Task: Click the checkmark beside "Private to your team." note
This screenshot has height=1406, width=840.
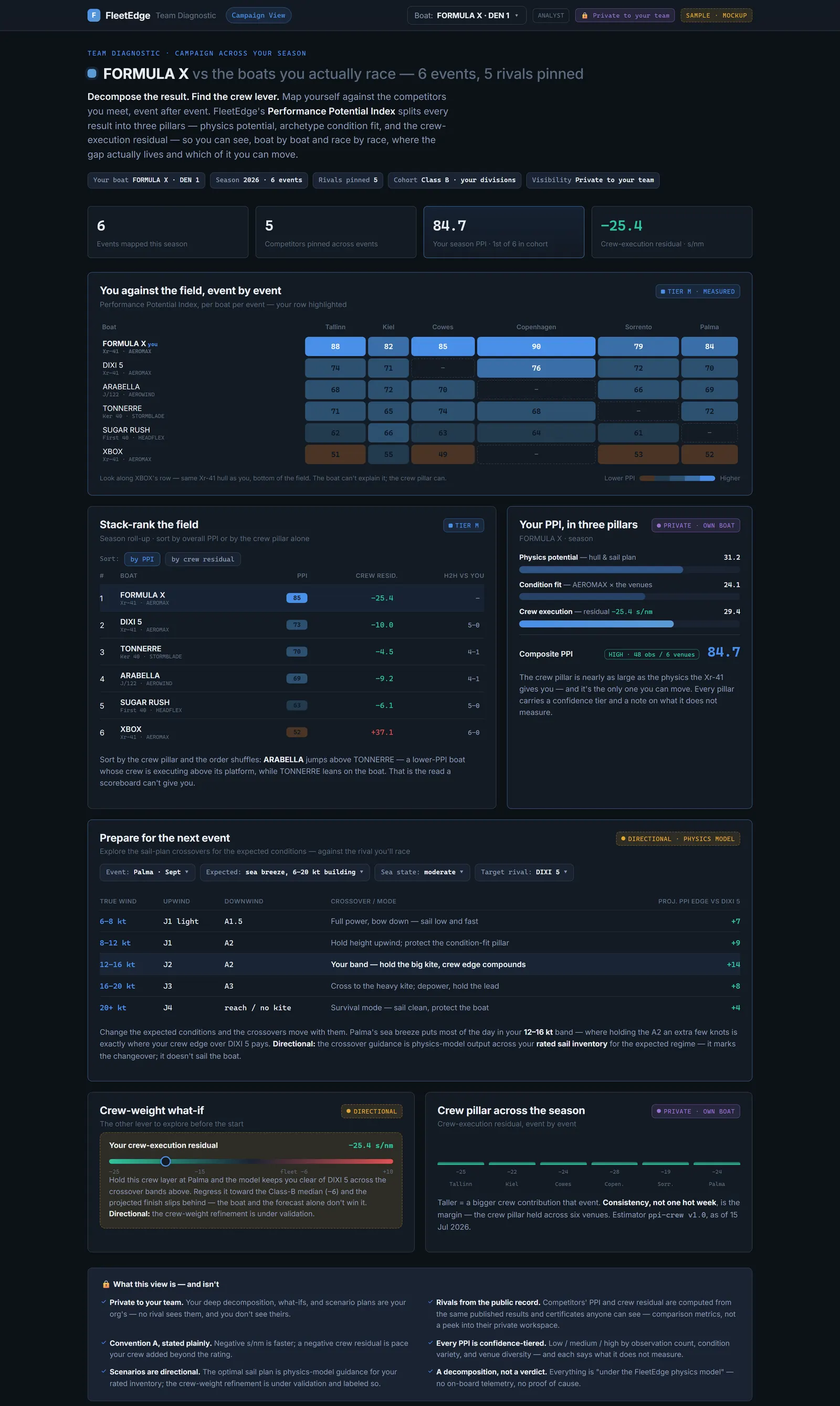Action: click(x=103, y=1303)
